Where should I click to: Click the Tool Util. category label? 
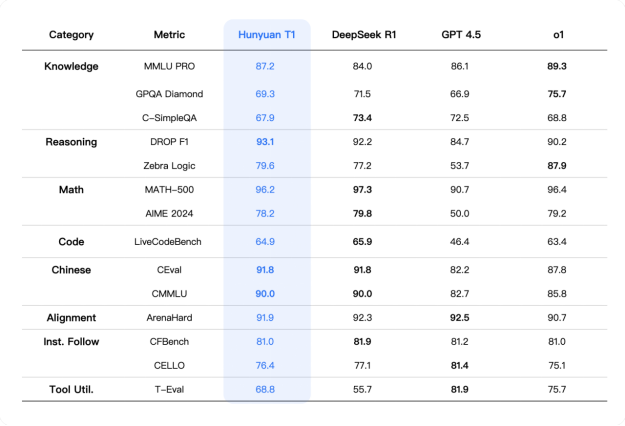point(71,388)
